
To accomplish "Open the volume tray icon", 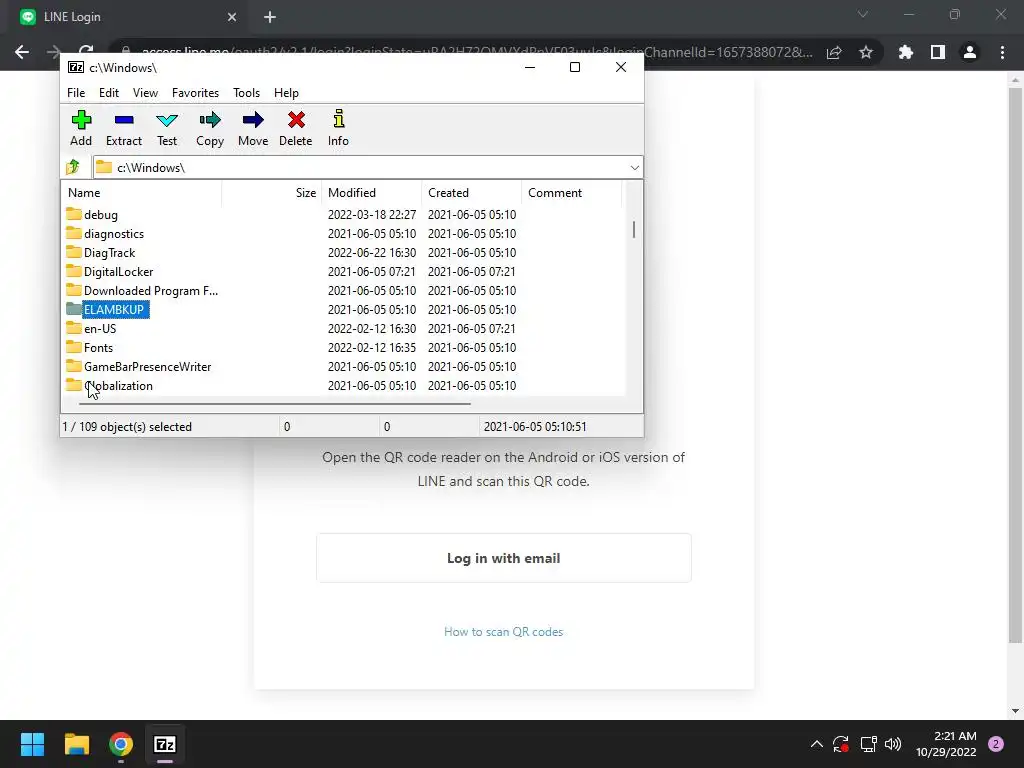I will tap(893, 744).
